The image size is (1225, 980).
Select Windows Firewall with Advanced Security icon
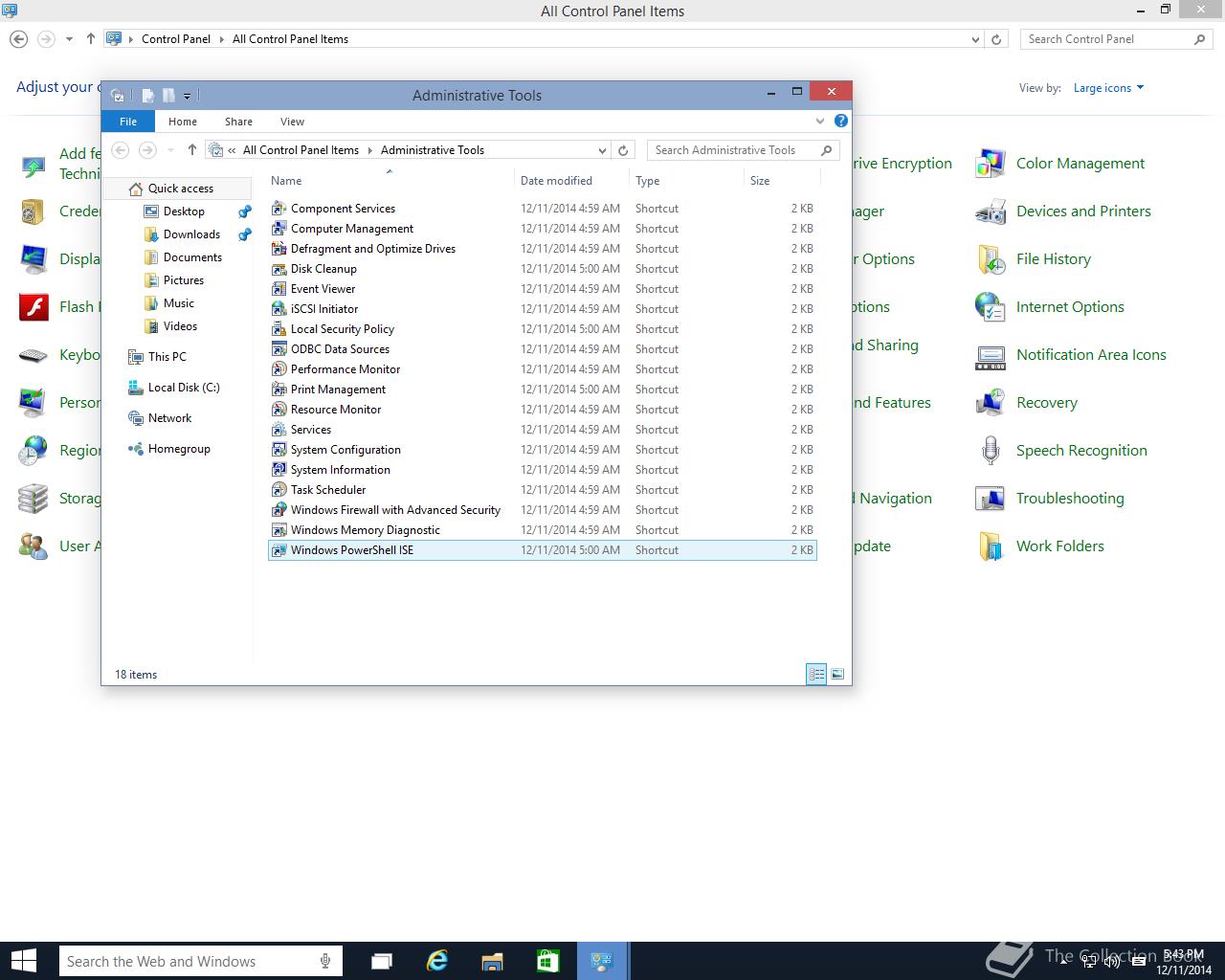pos(278,510)
